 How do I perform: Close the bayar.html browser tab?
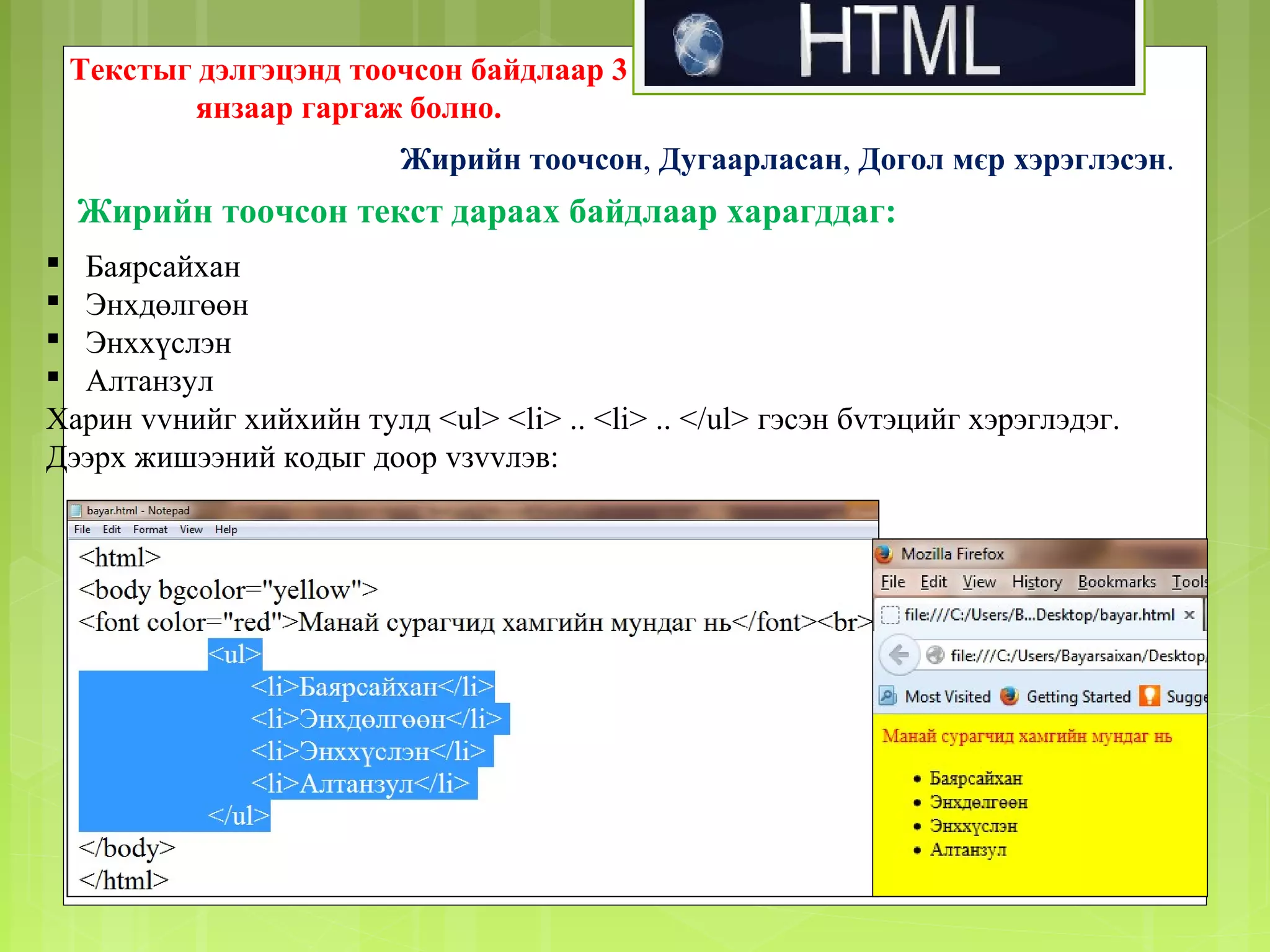(x=1189, y=615)
